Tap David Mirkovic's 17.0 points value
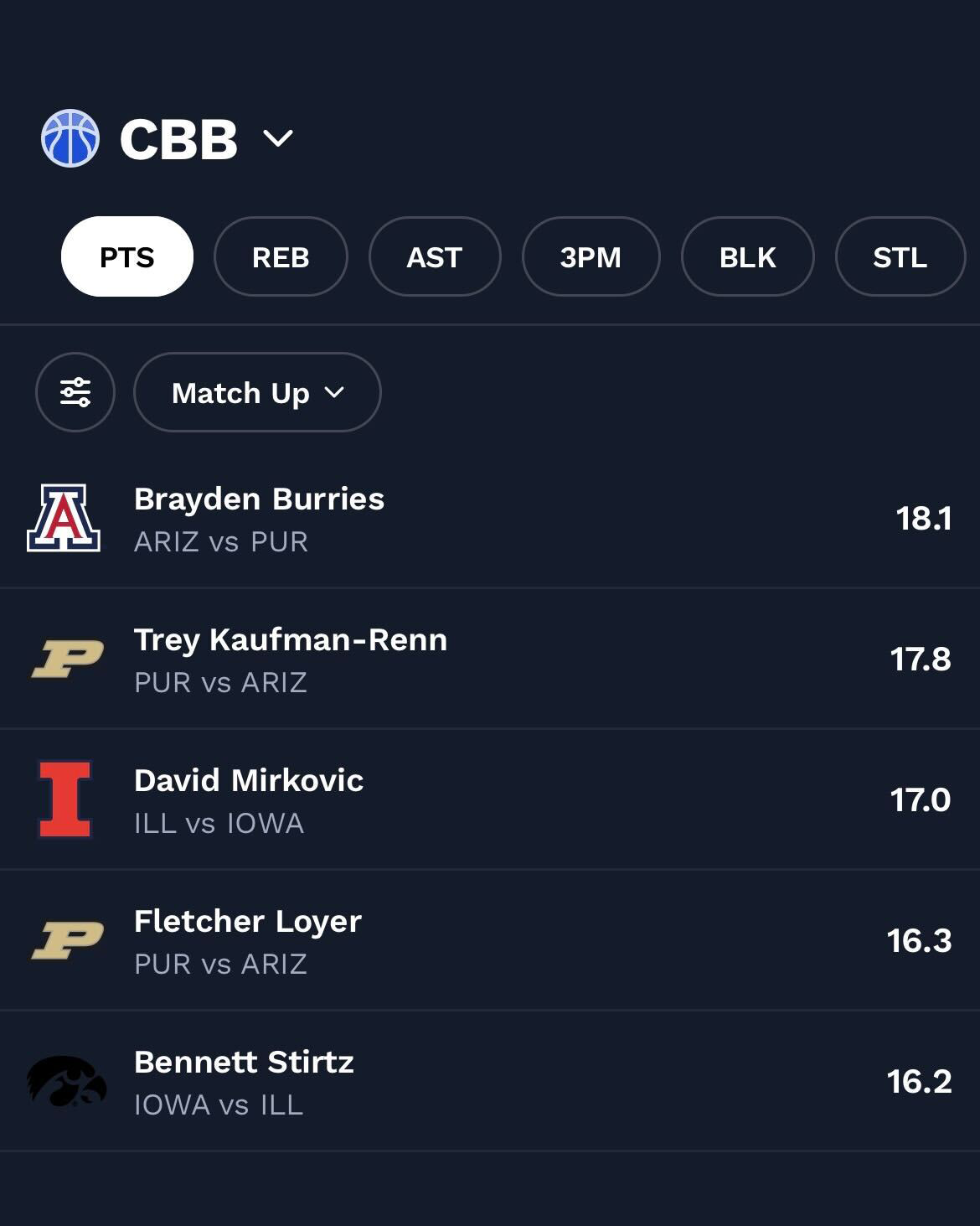The height and width of the screenshot is (1226, 980). coord(920,799)
